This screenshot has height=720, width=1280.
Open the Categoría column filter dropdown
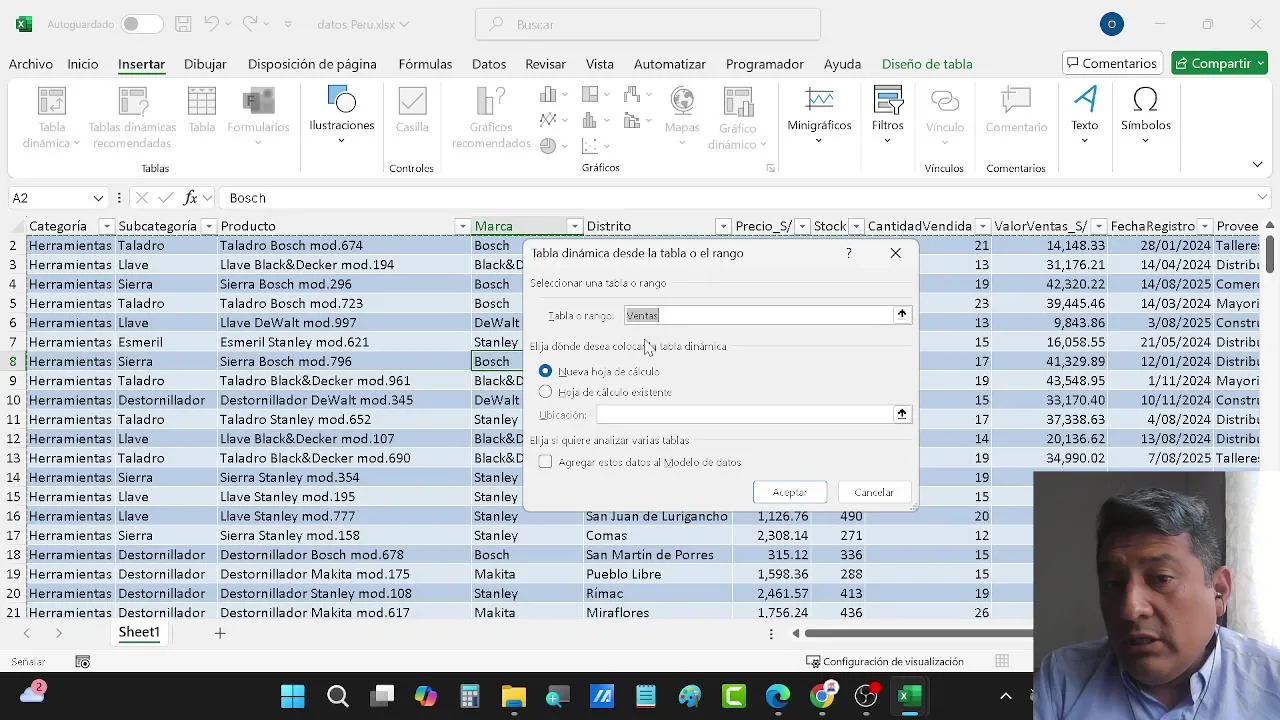tap(107, 226)
